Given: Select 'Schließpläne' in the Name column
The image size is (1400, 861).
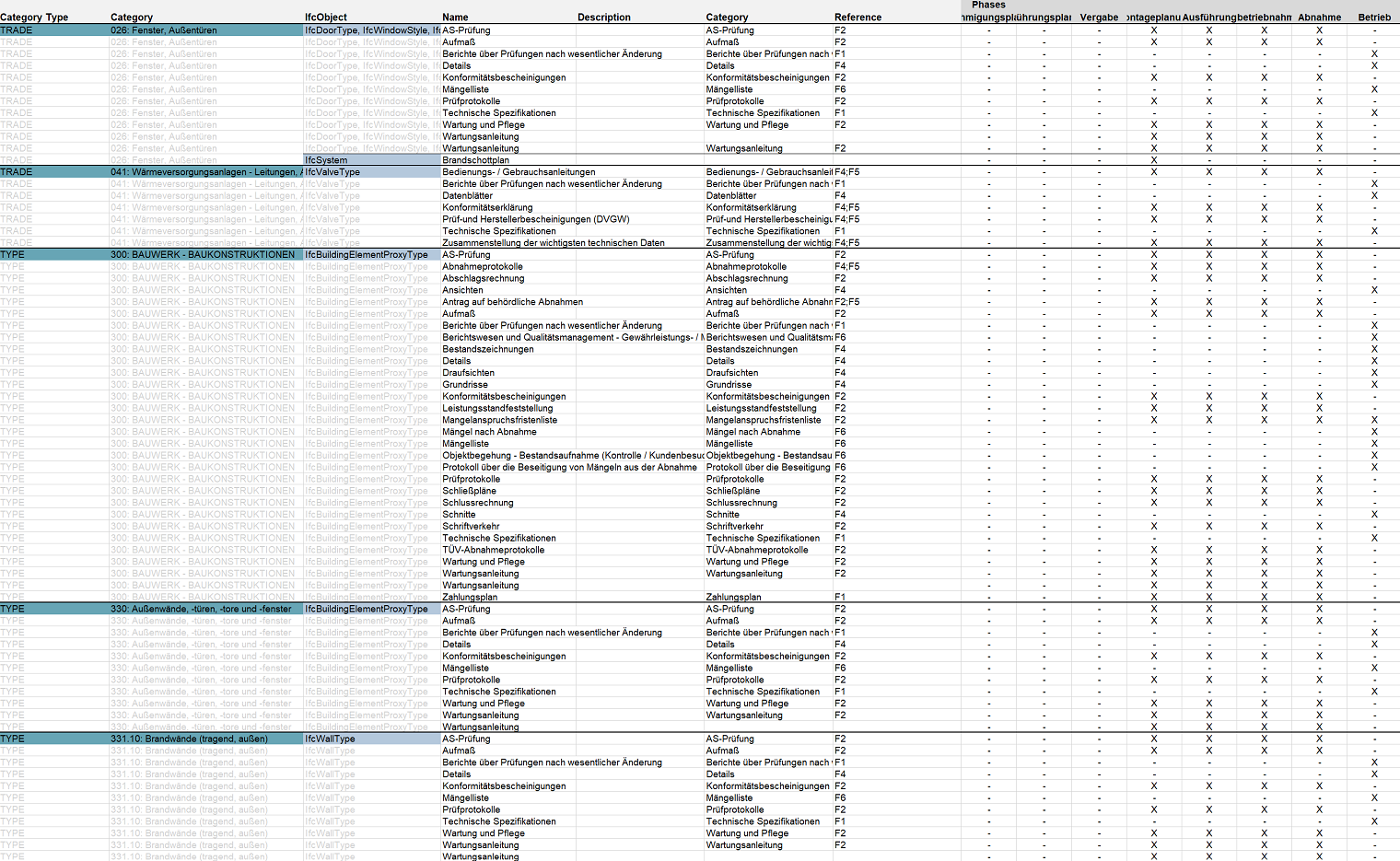Looking at the screenshot, I should coord(469,491).
